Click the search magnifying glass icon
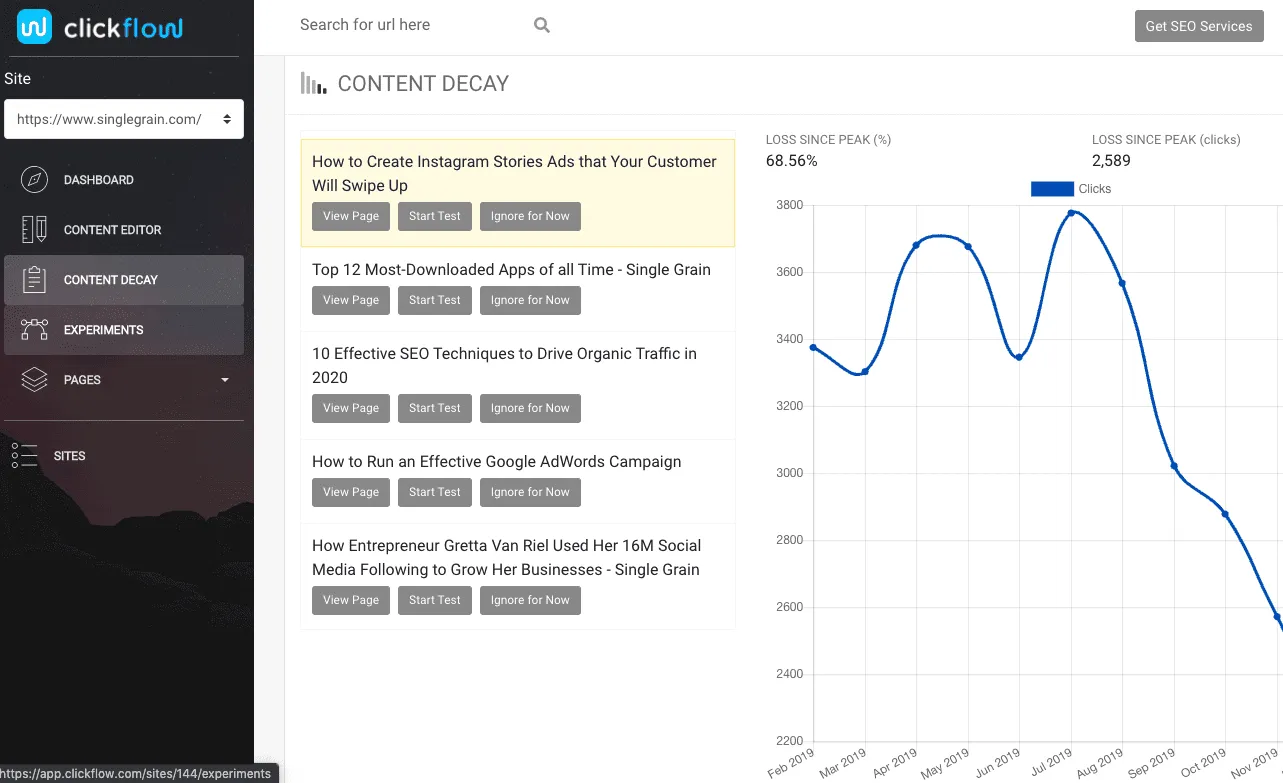The width and height of the screenshot is (1283, 783). (541, 24)
